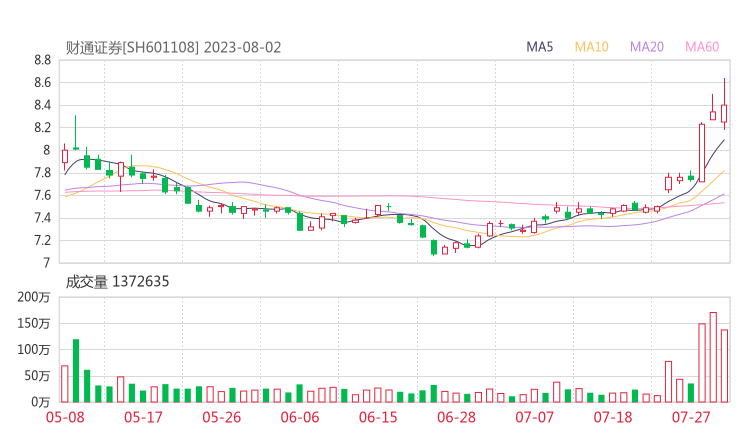
Task: Select the long red candlestick rising to 8.2
Action: 702,152
